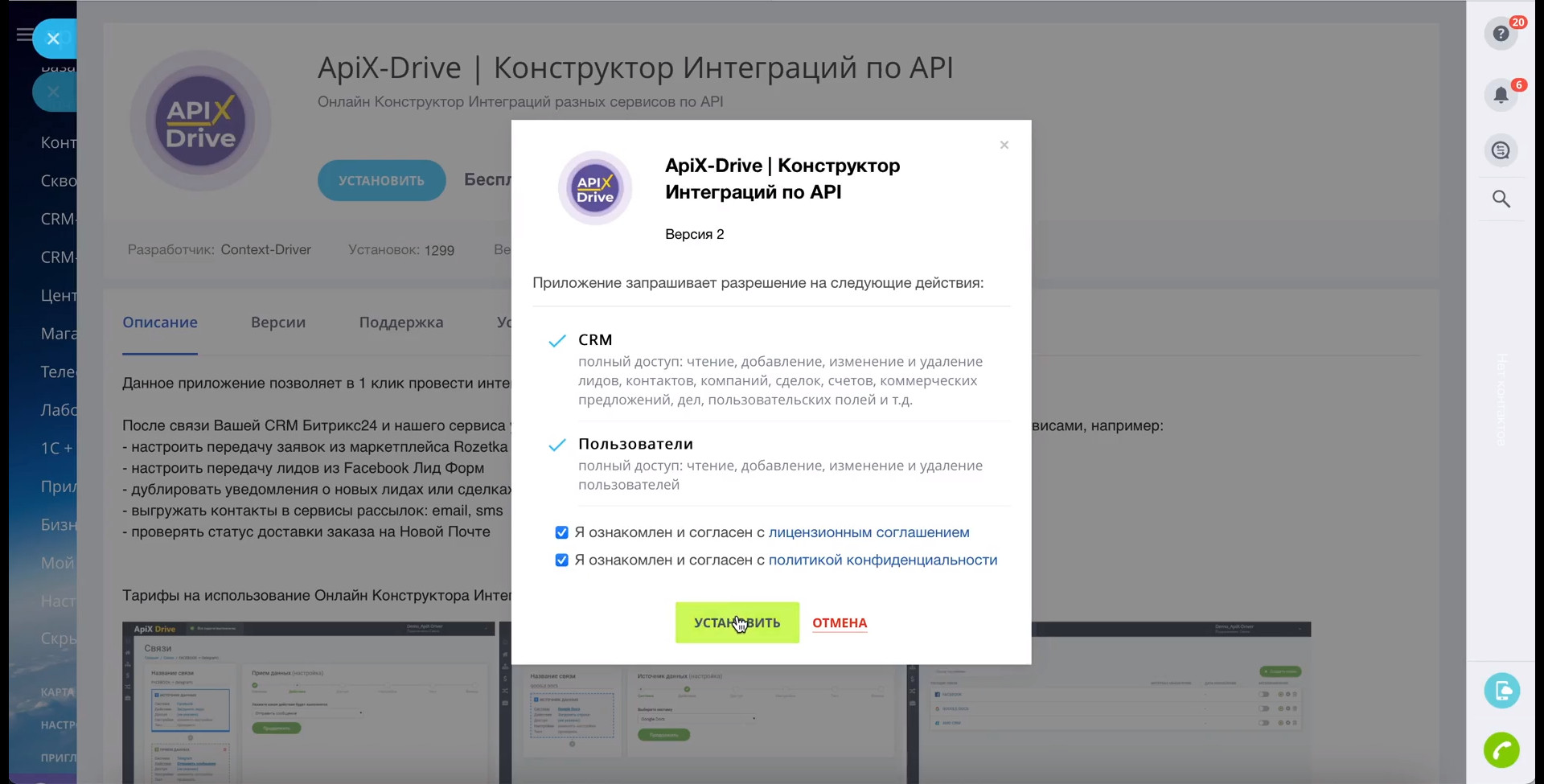
Task: Click the large ApiX Drive logo on the app page
Action: [200, 121]
